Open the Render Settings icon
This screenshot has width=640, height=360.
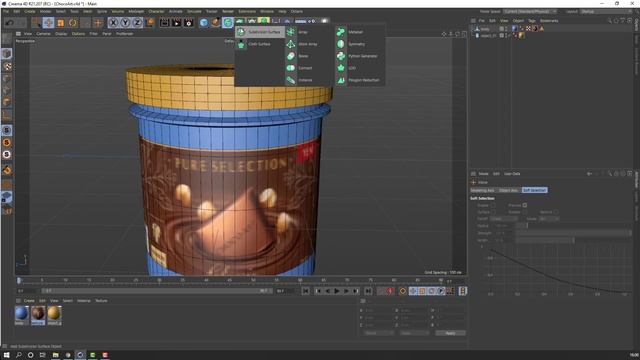189,23
